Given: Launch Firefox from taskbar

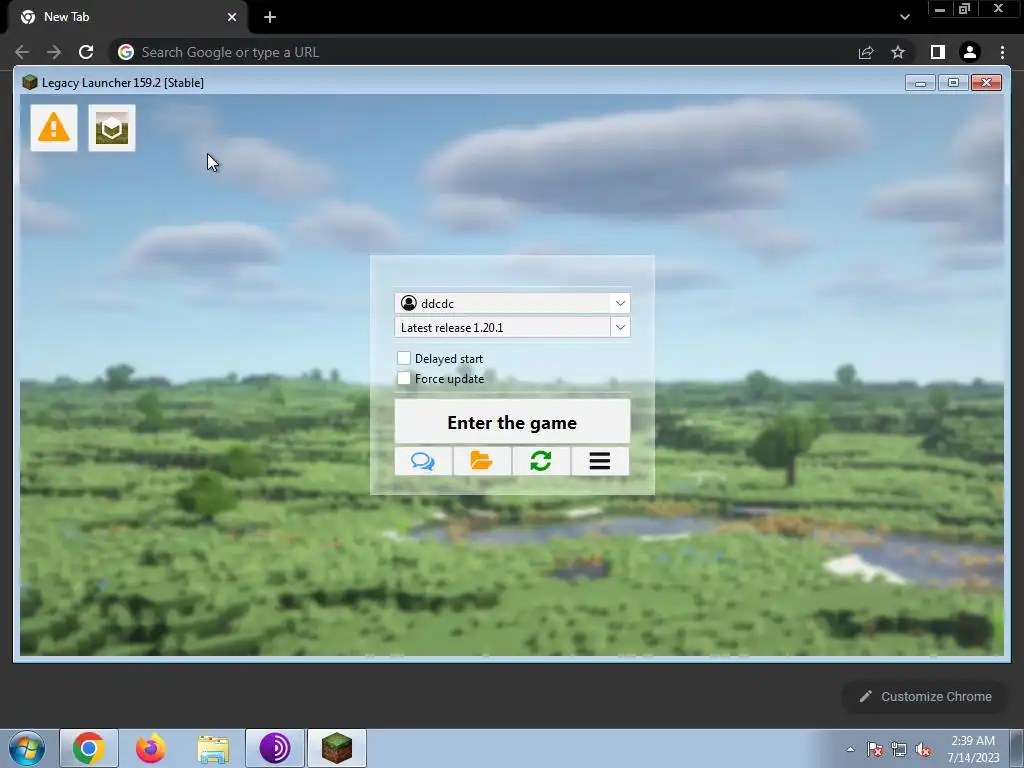Looking at the screenshot, I should (x=151, y=748).
